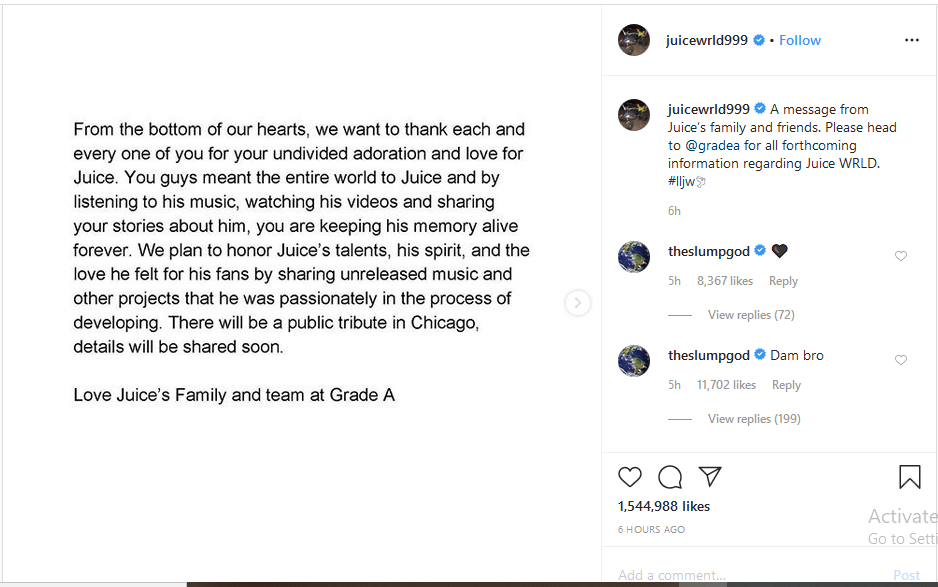Reply to the "Dam bro" comment
The width and height of the screenshot is (938, 587).
[x=786, y=385]
